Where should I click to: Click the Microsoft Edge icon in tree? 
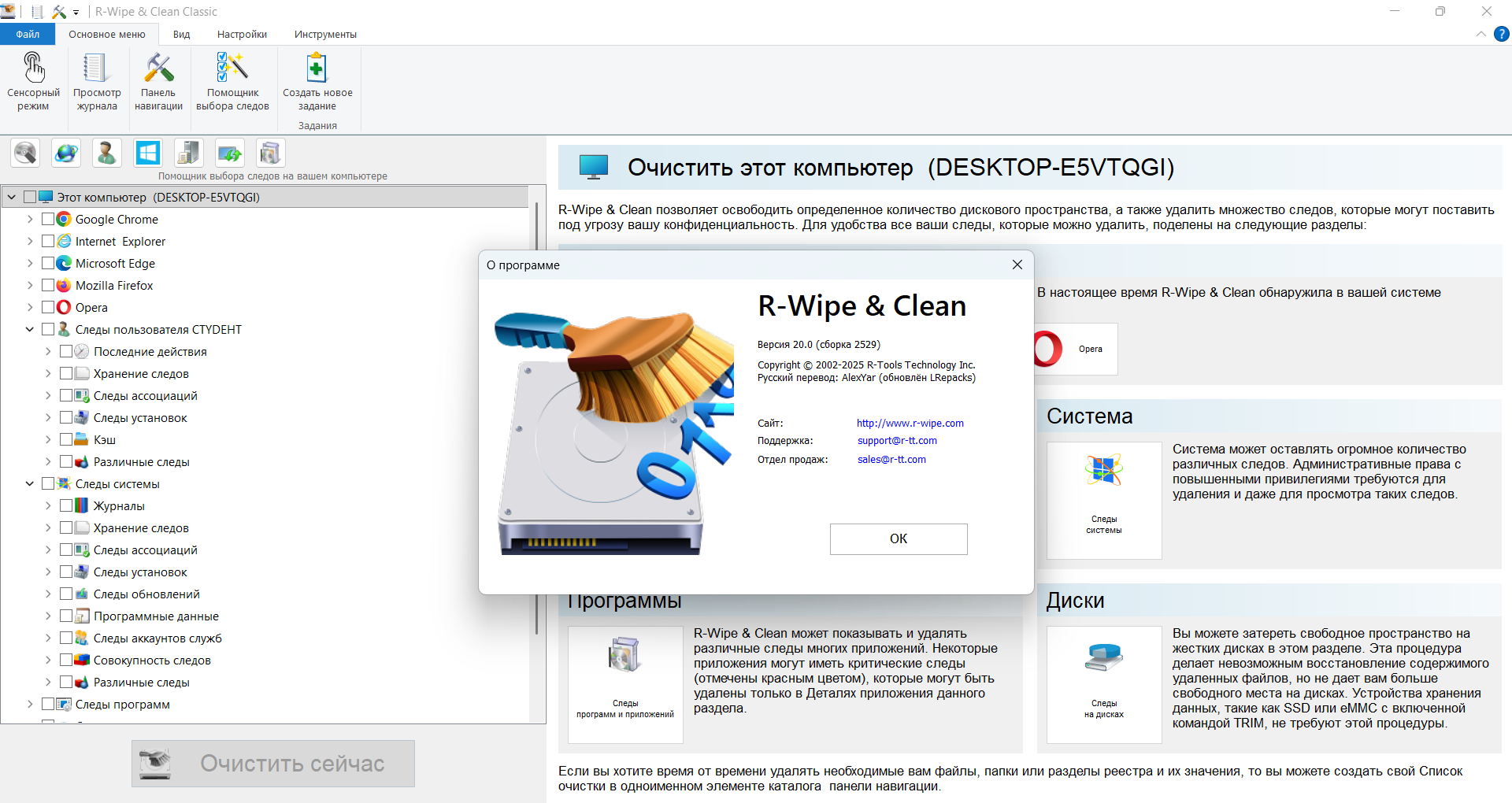[65, 263]
